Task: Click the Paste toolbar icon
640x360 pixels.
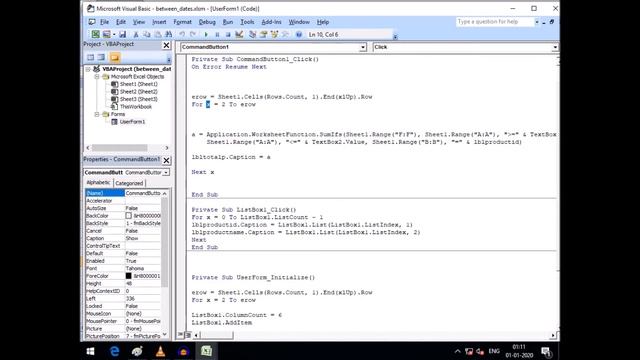Action: coord(158,35)
